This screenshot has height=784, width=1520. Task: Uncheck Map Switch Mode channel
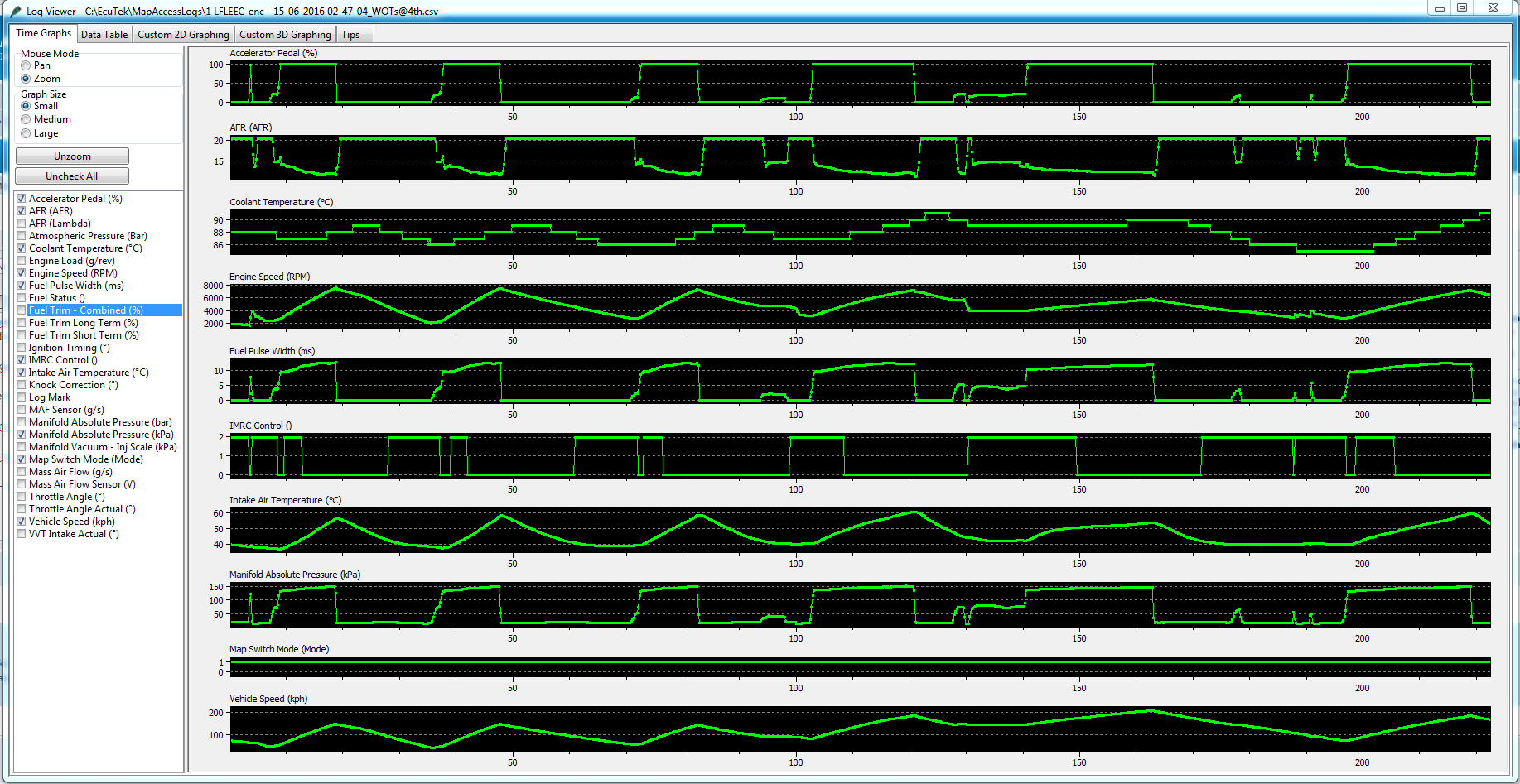tap(22, 459)
